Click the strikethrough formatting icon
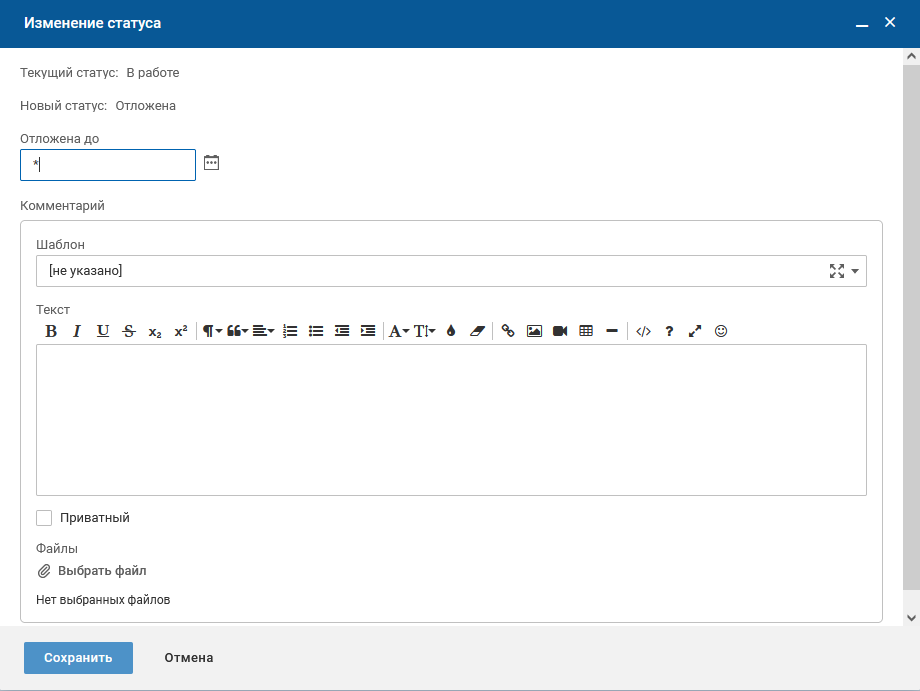 point(129,331)
